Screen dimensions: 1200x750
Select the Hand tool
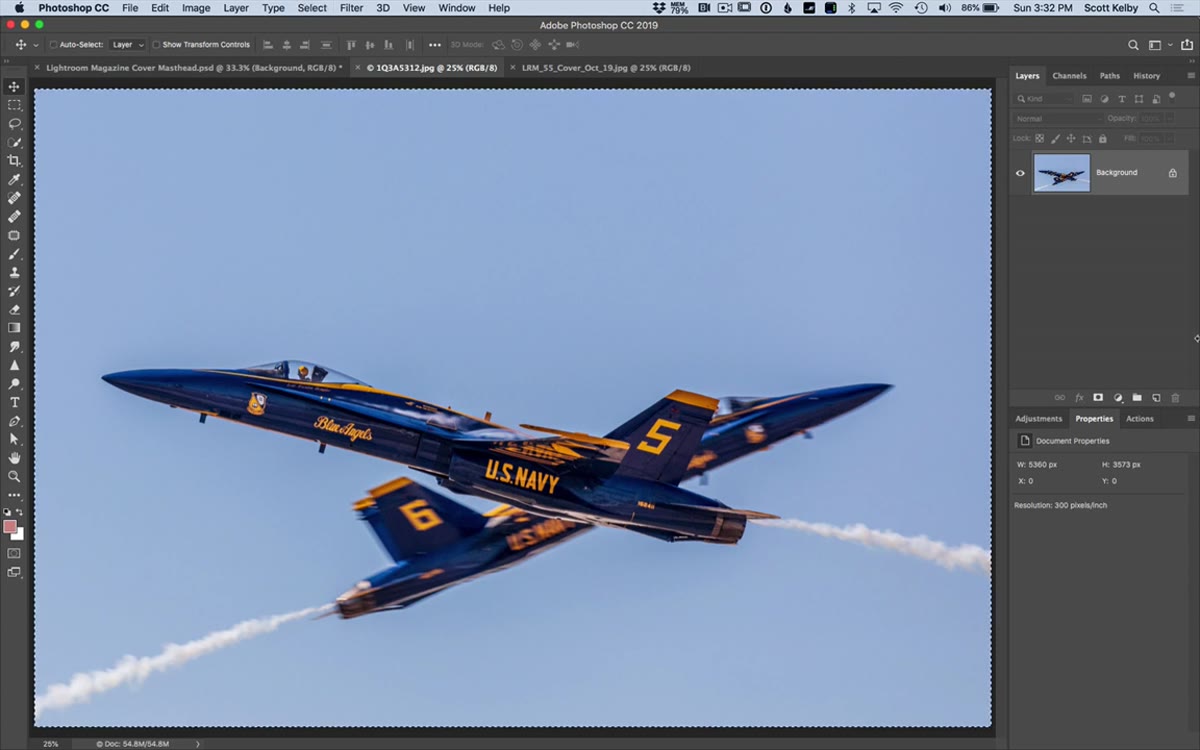[14, 458]
